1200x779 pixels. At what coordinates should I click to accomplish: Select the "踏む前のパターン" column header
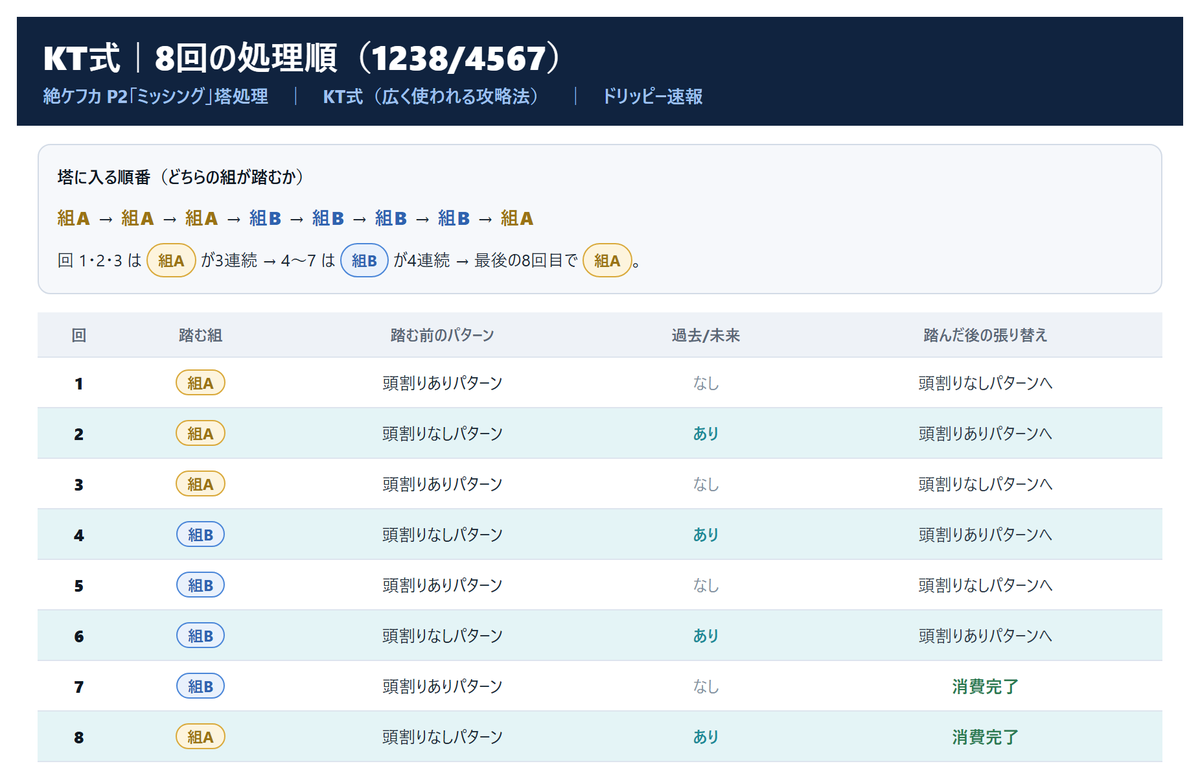442,335
